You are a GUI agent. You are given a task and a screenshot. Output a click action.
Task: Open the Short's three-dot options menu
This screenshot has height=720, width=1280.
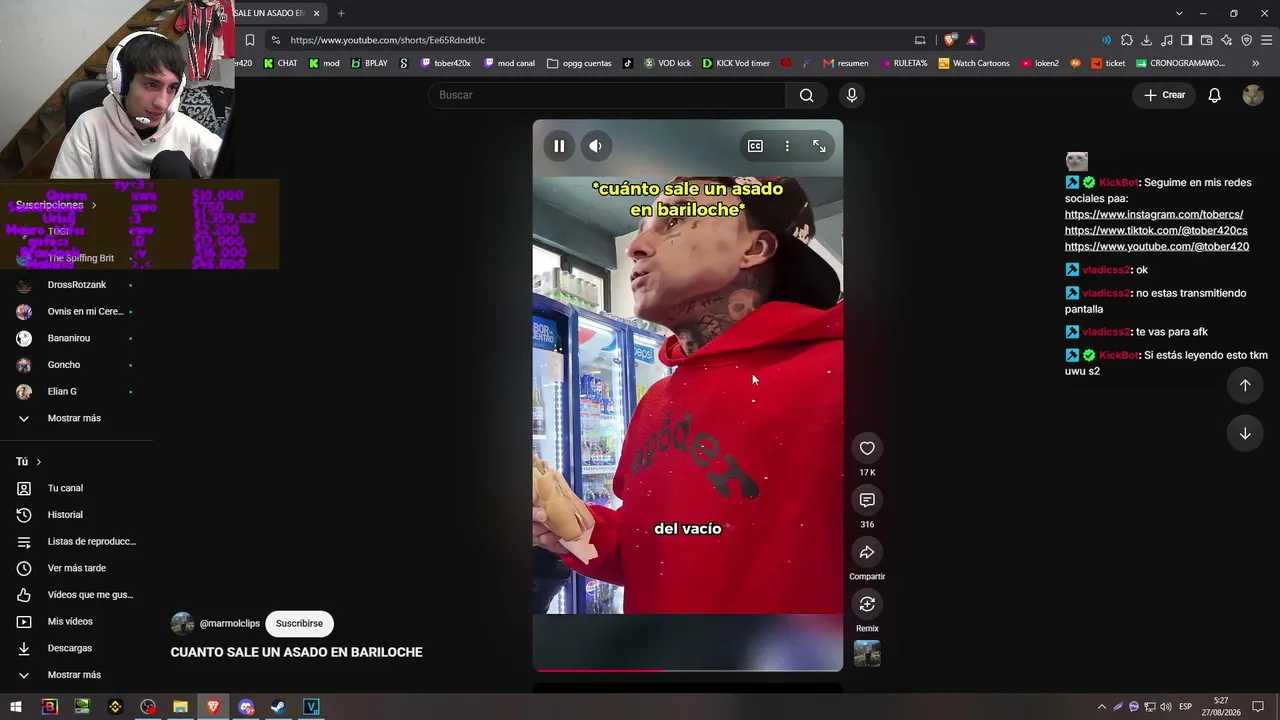[x=787, y=146]
